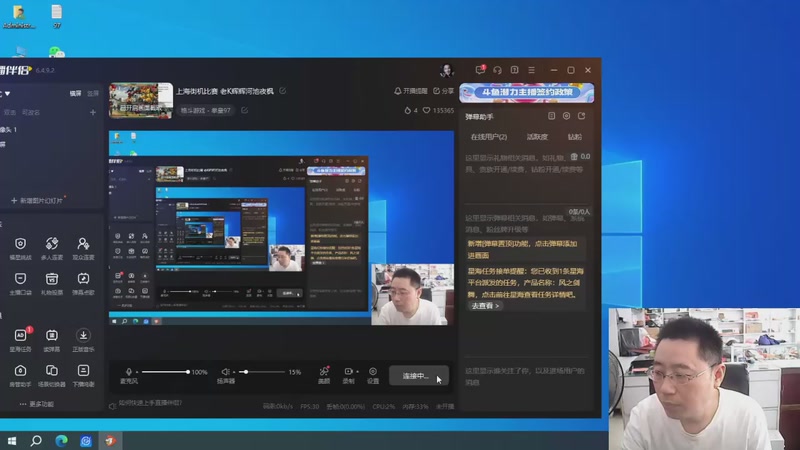Open the 弹幕助手 settings gear icon
This screenshot has width=800, height=450.
(x=566, y=116)
